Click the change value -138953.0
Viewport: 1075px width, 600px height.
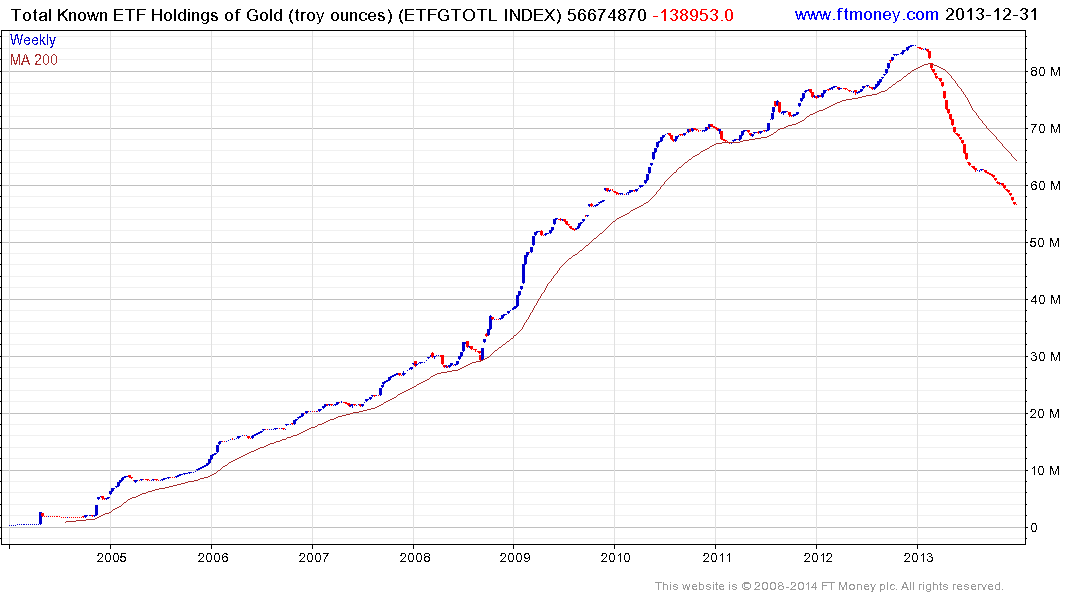point(692,15)
